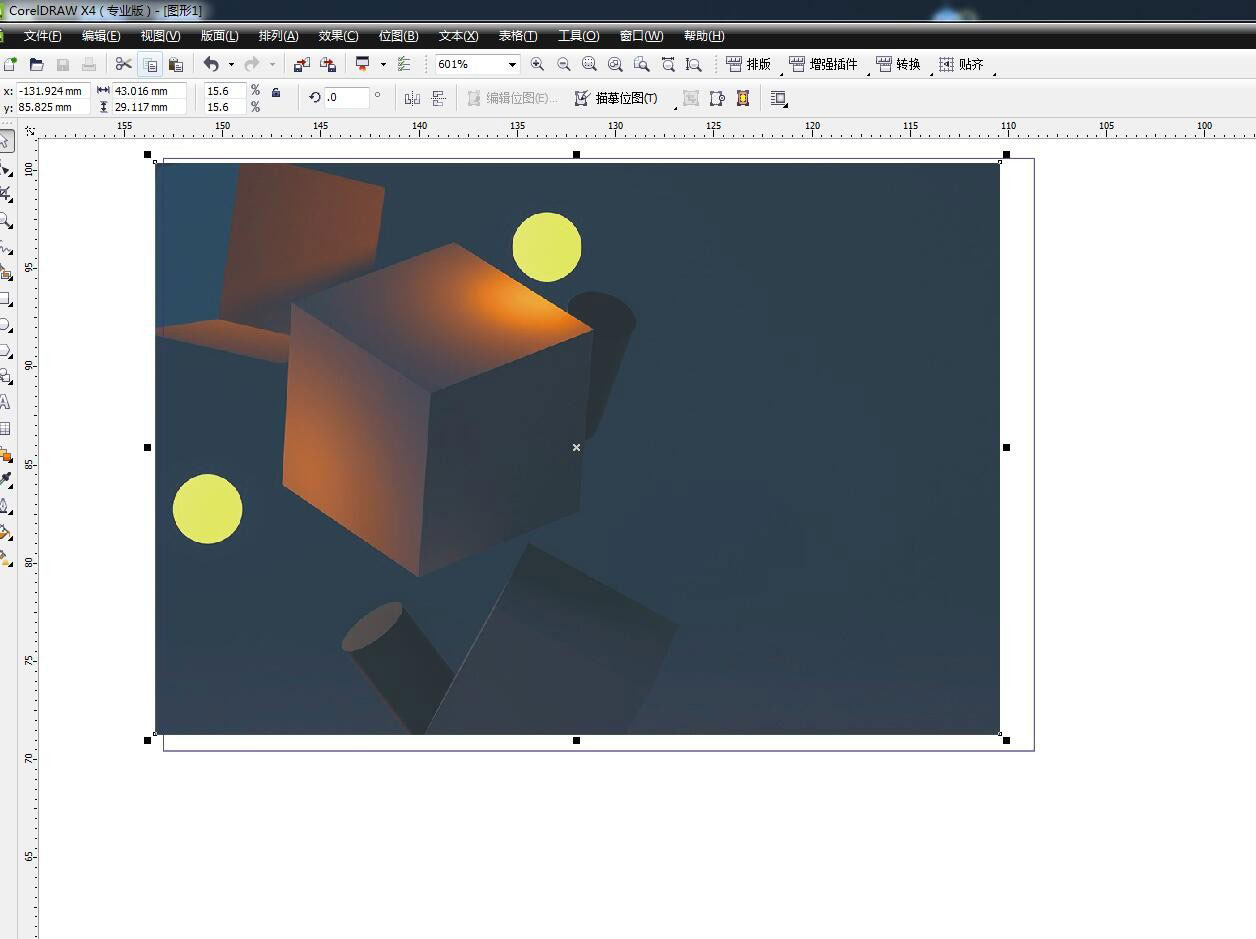Click the Open folder icon

(37, 64)
